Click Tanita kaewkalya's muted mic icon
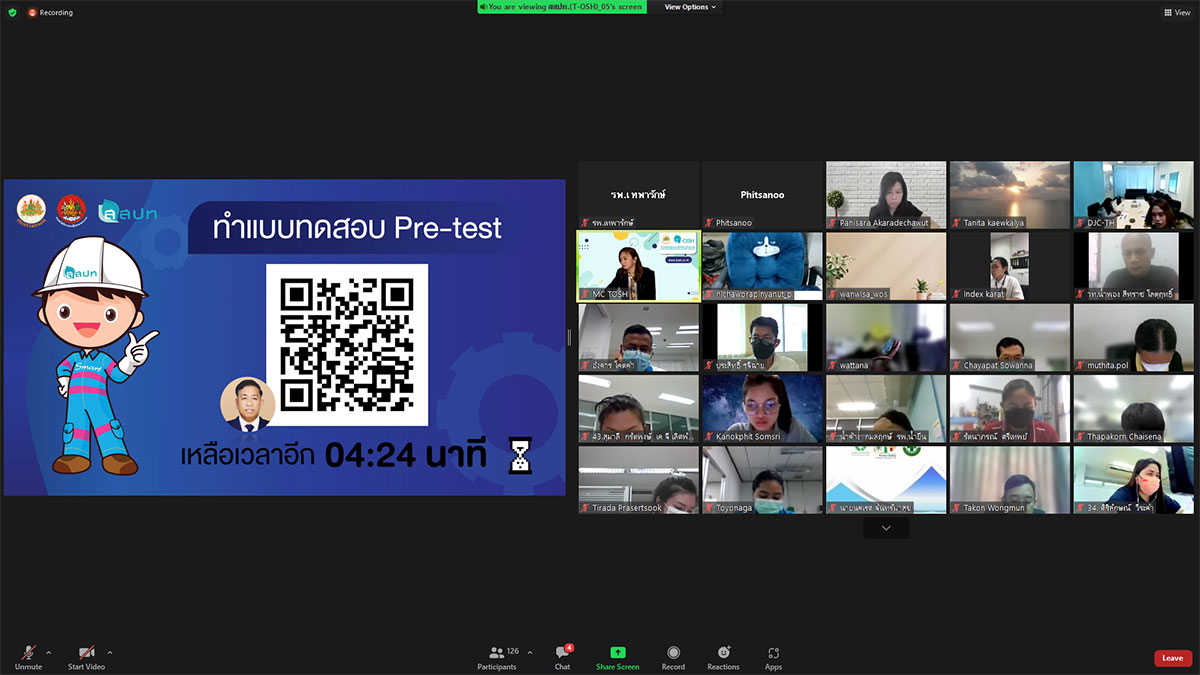1200x675 pixels. (x=957, y=222)
